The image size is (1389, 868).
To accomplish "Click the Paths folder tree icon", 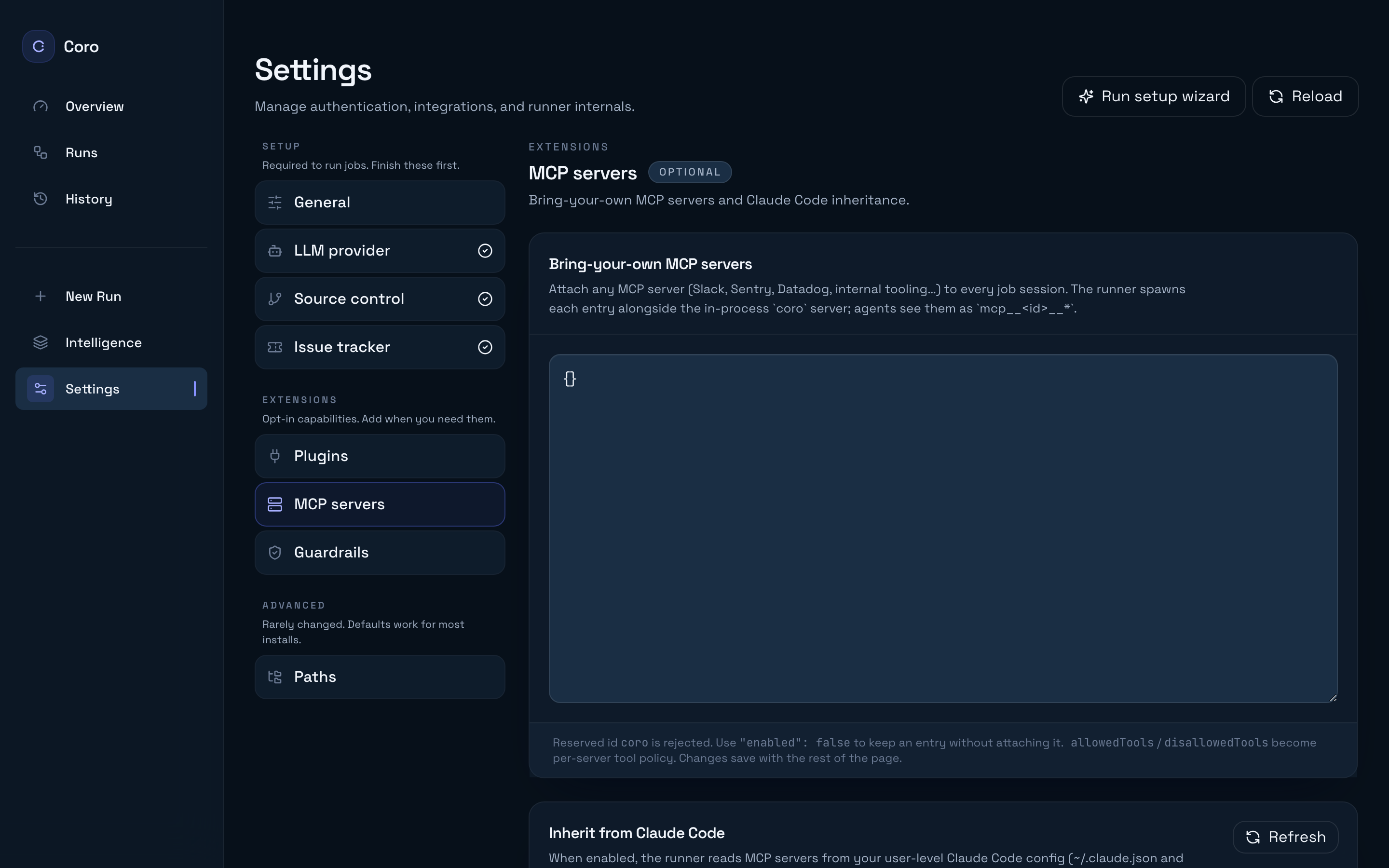I will pos(275,677).
